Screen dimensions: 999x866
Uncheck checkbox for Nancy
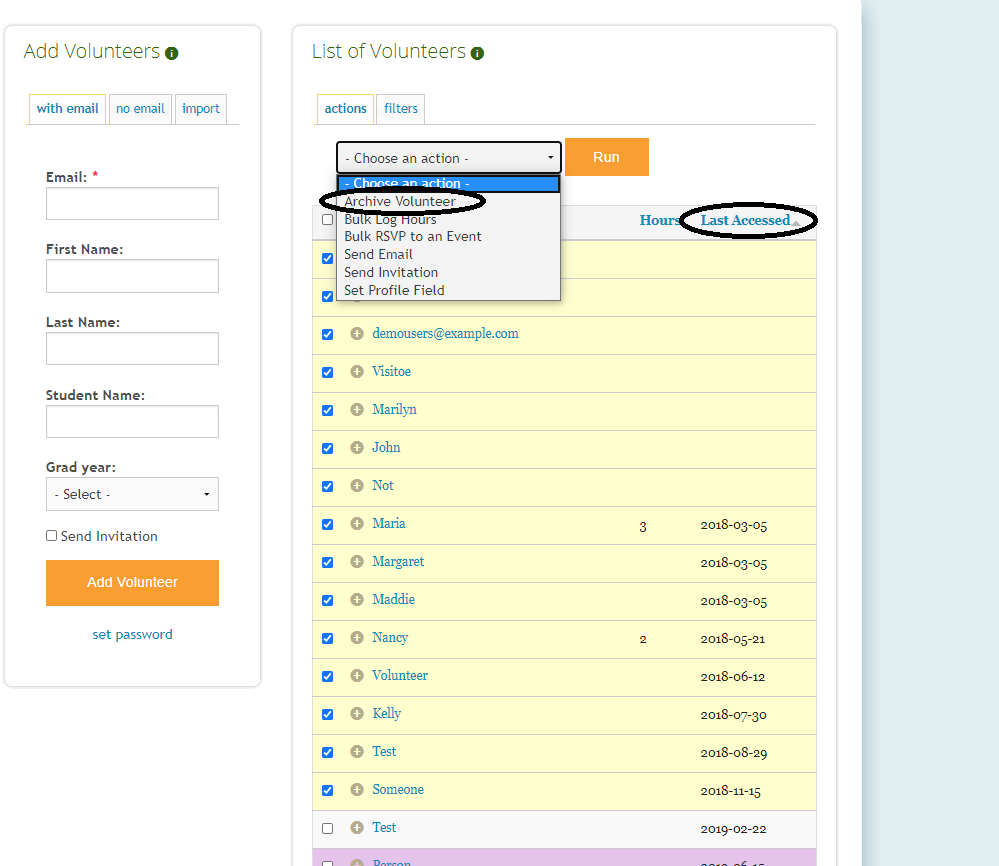coord(327,639)
